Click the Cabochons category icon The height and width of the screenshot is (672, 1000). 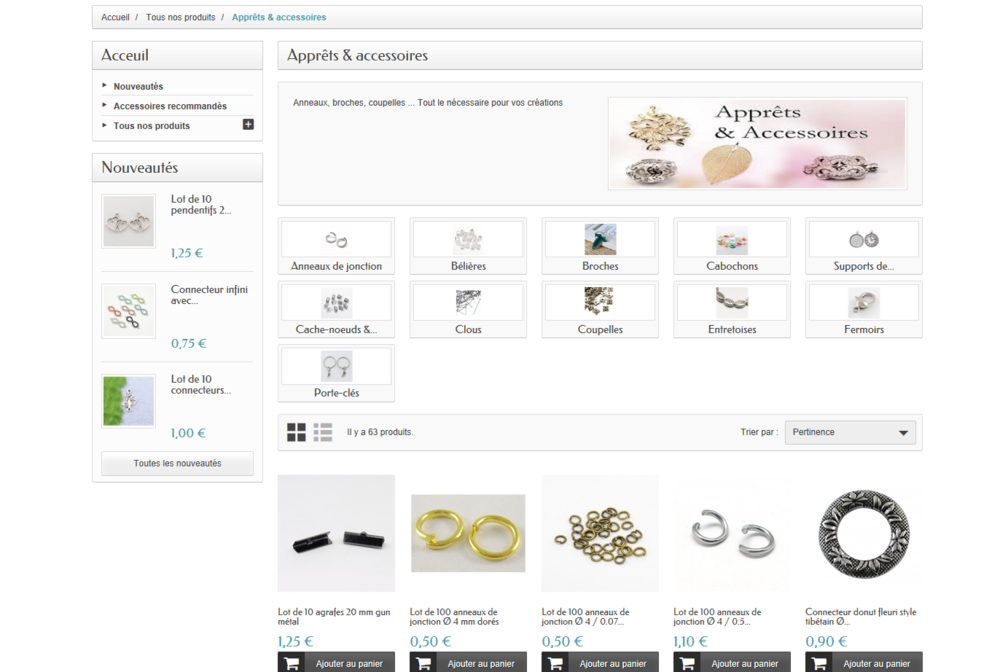click(731, 238)
